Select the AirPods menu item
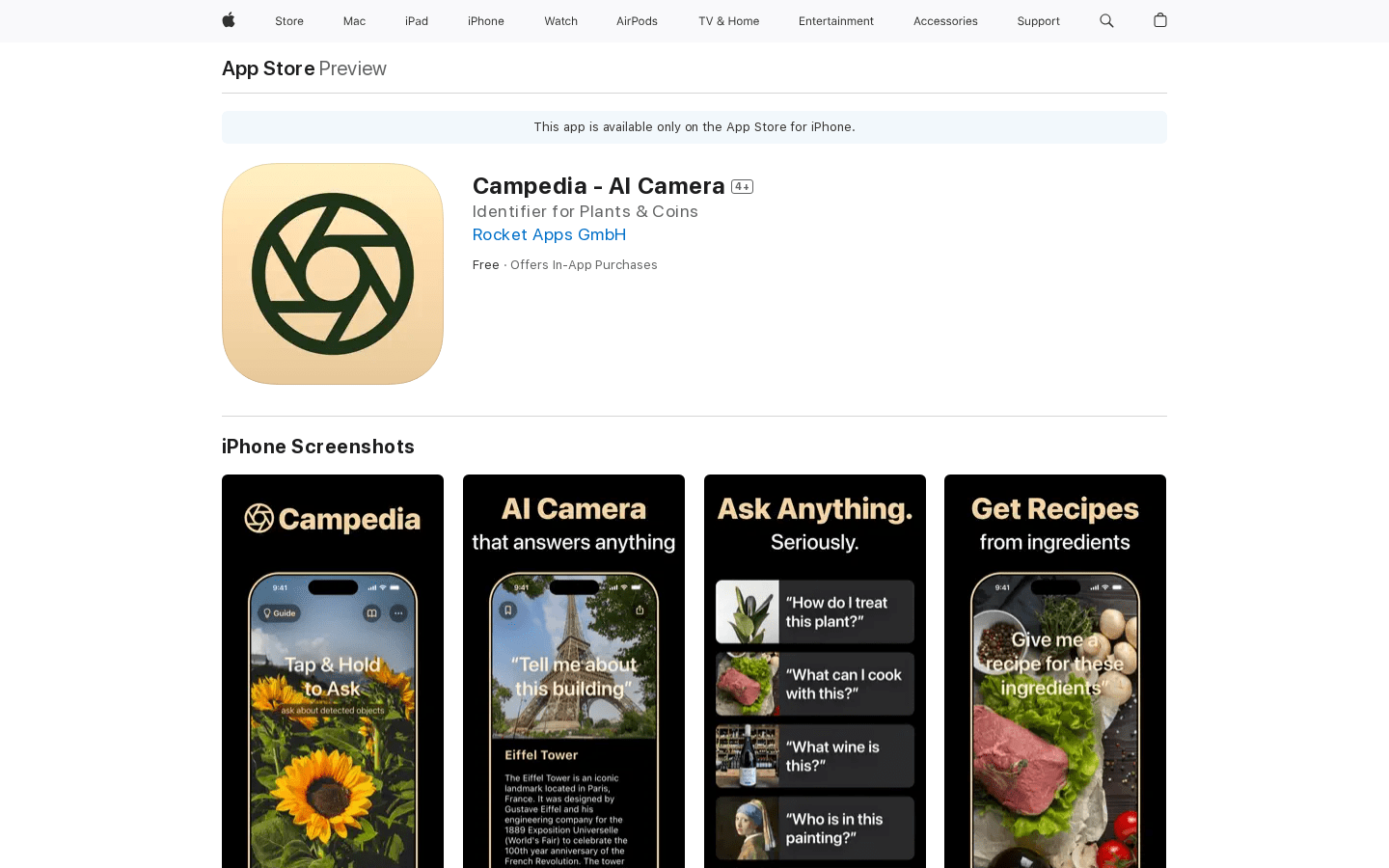The image size is (1389, 868). point(637,20)
